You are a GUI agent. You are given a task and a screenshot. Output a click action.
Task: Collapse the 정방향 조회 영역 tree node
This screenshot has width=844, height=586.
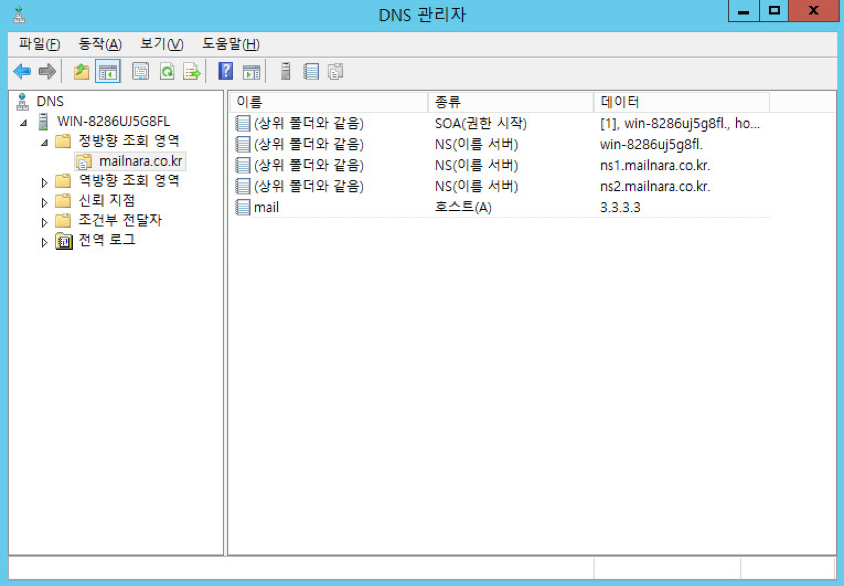coord(45,143)
